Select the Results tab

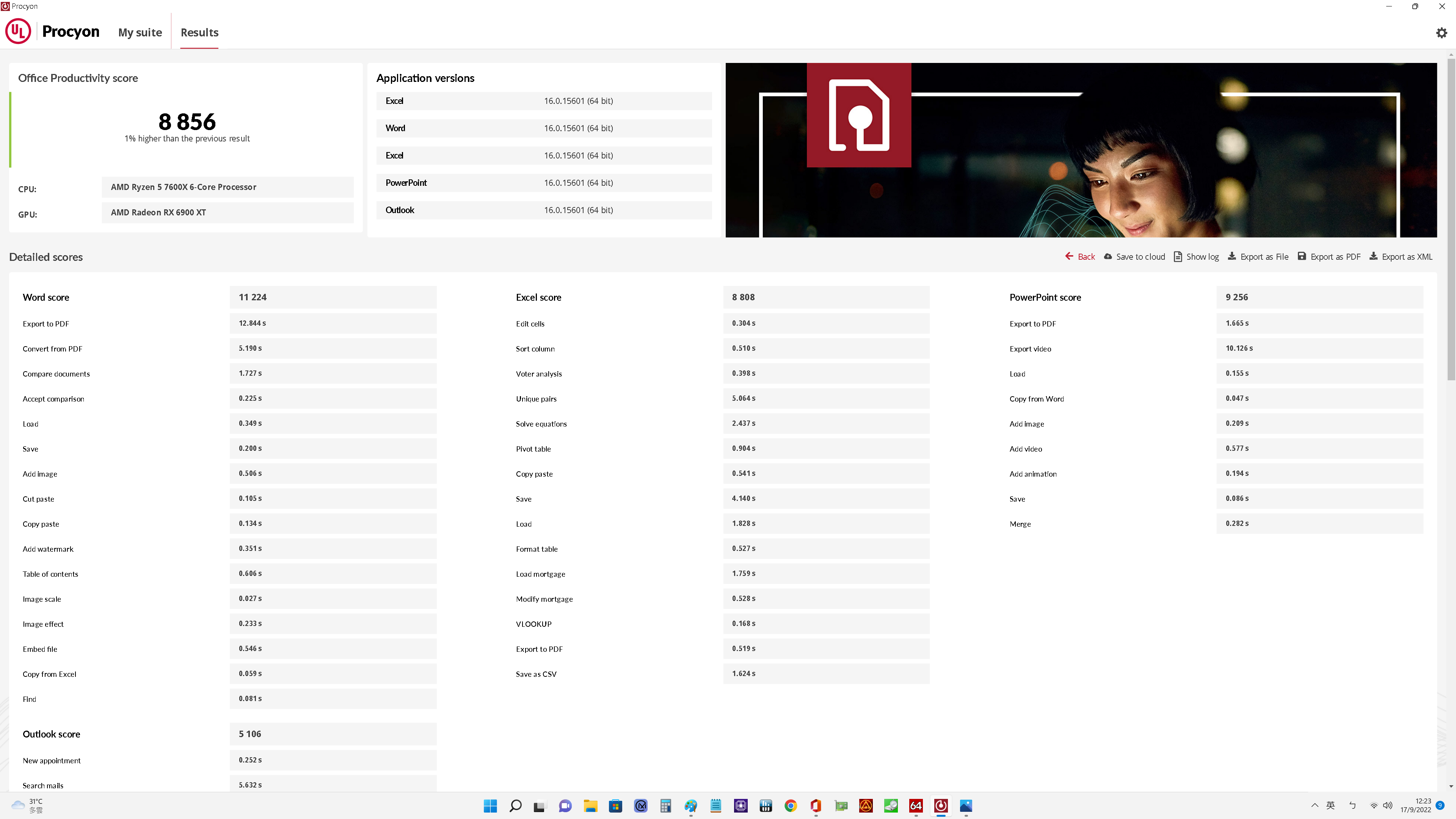coord(199,32)
